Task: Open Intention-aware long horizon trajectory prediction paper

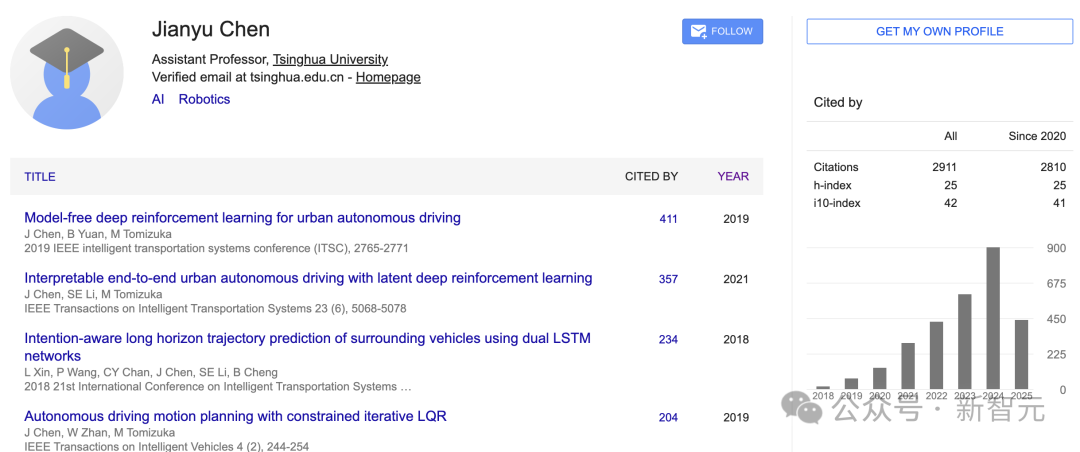Action: click(307, 339)
